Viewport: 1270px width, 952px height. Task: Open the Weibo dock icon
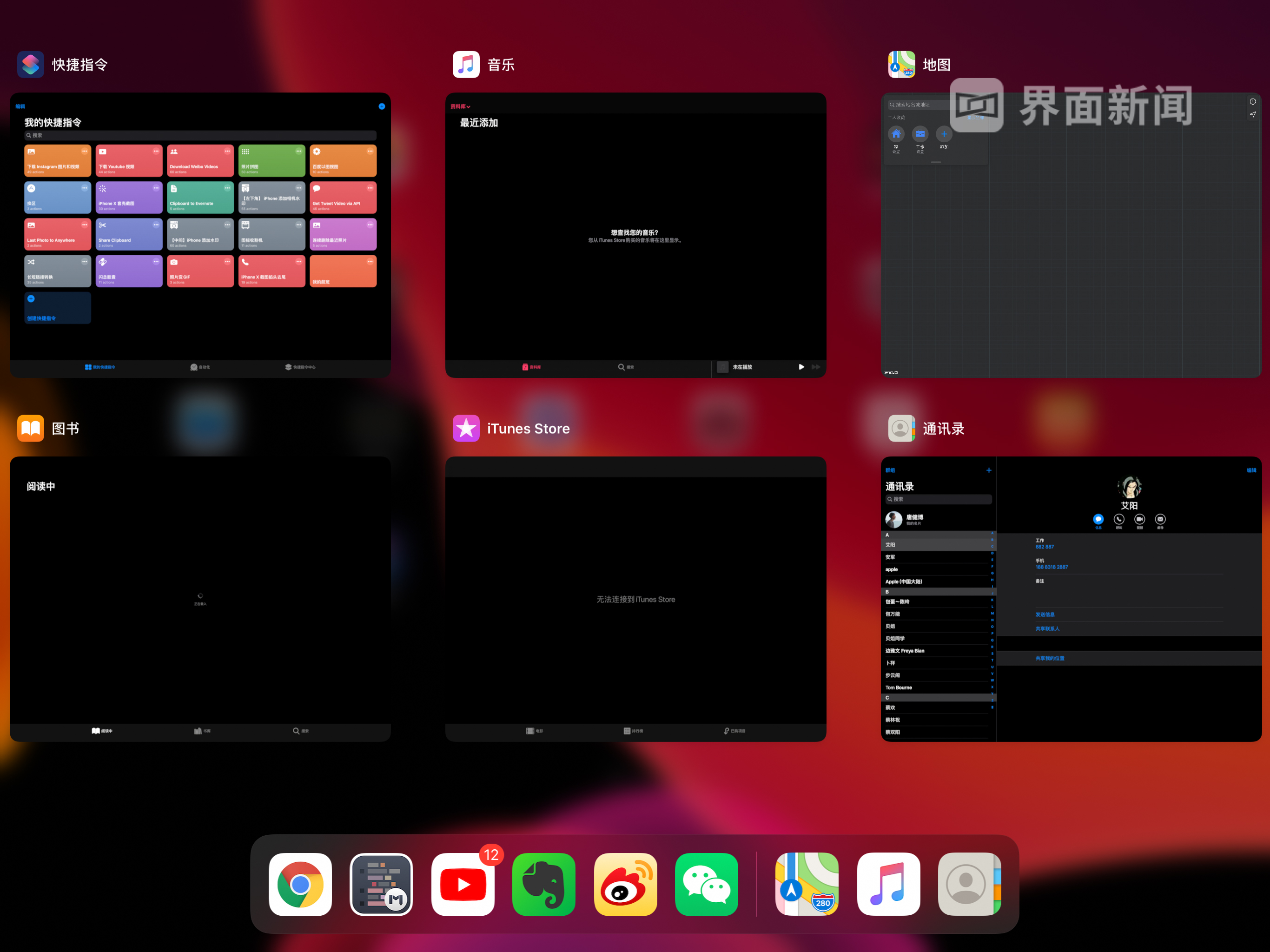tap(625, 884)
